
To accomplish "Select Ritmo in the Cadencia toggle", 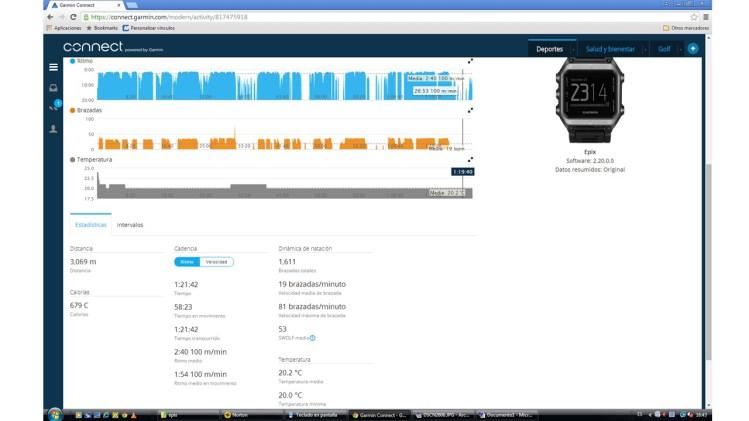I will click(x=187, y=262).
